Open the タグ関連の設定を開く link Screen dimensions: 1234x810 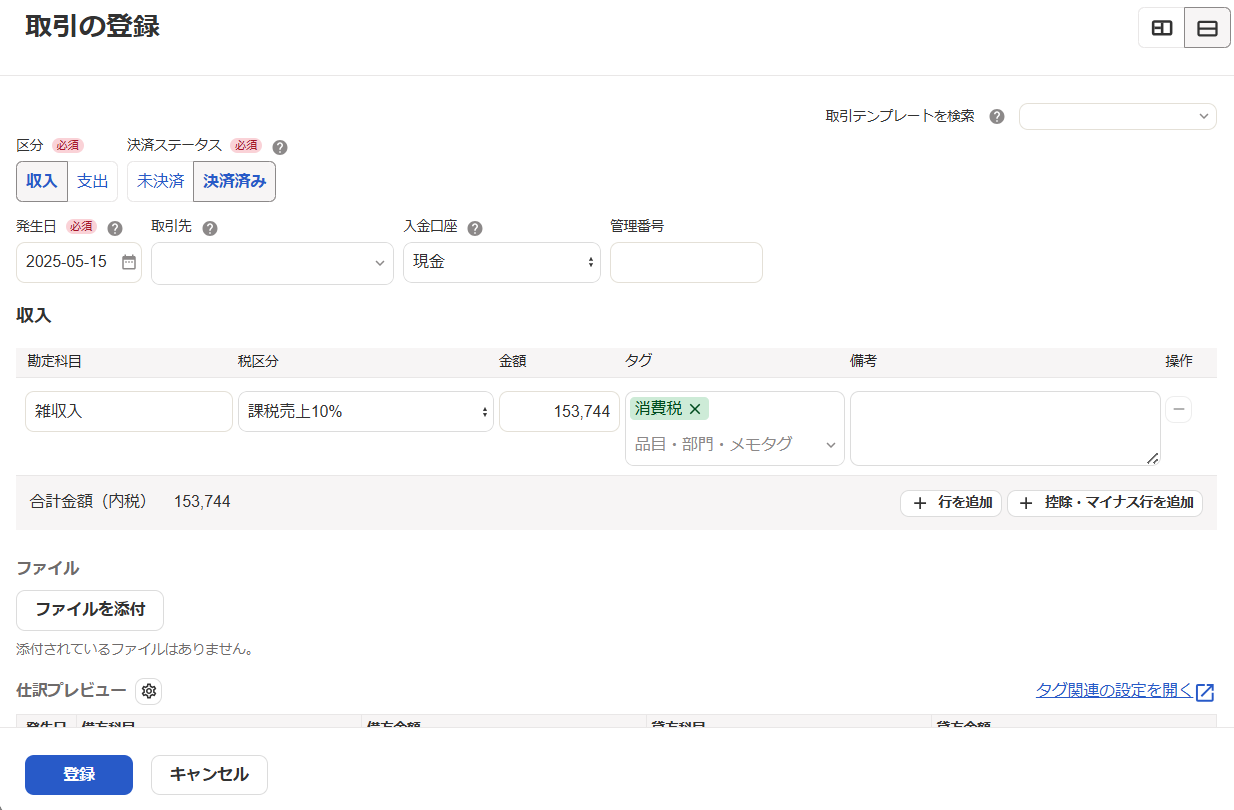pos(1114,691)
